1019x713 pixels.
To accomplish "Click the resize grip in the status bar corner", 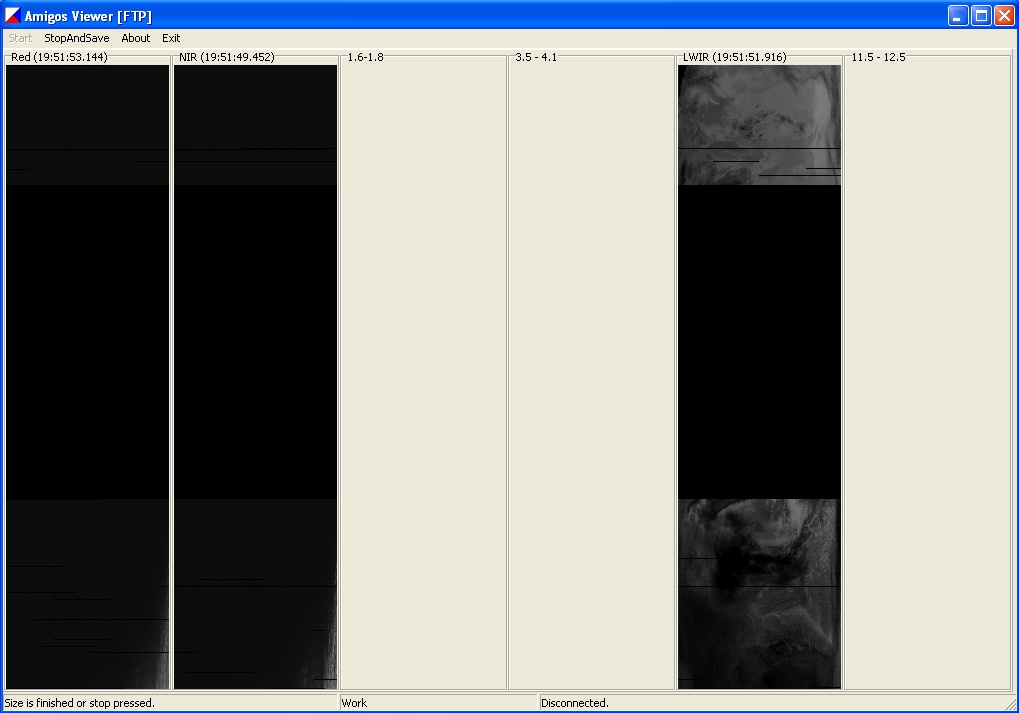I will tap(1011, 705).
